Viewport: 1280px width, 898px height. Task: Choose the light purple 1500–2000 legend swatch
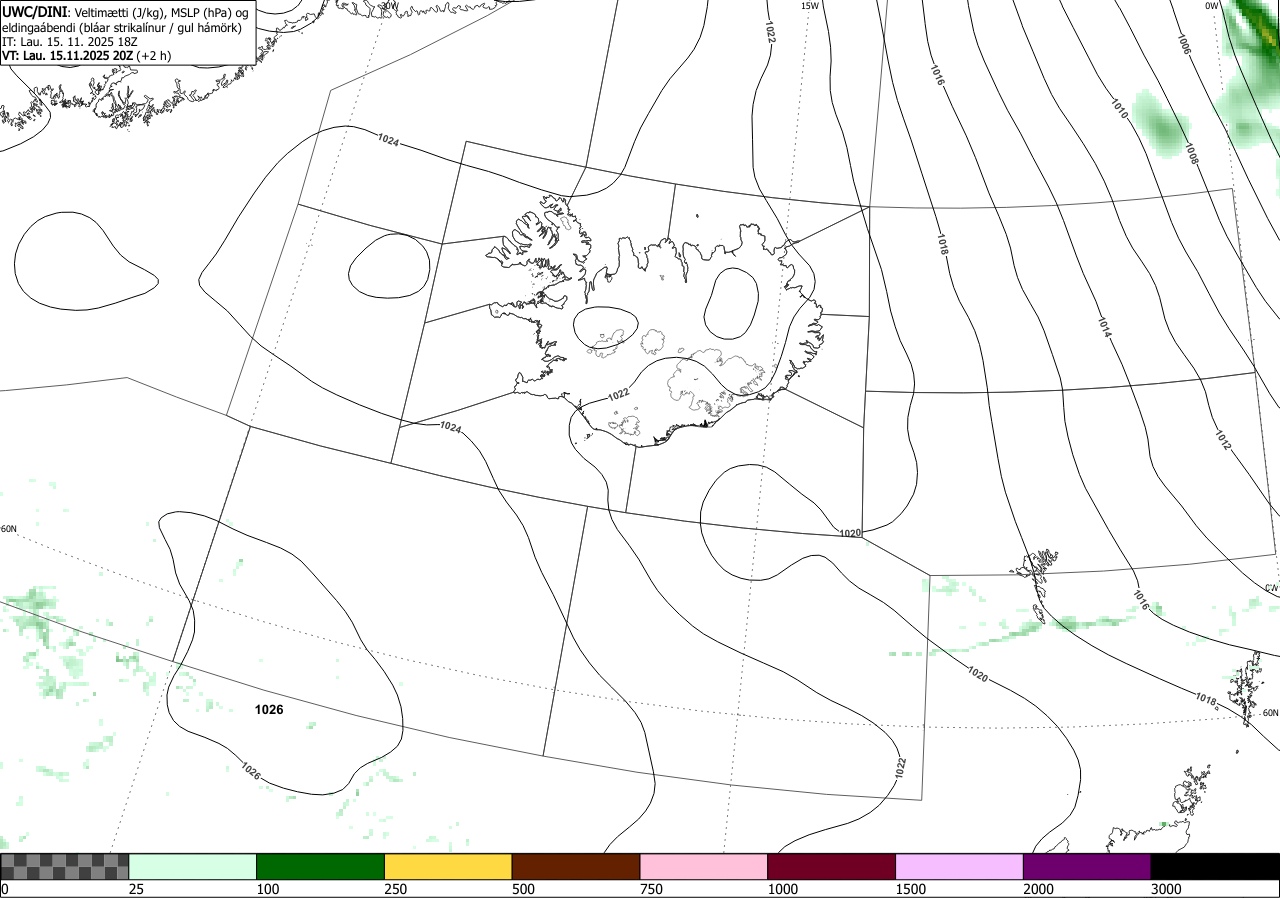click(960, 866)
